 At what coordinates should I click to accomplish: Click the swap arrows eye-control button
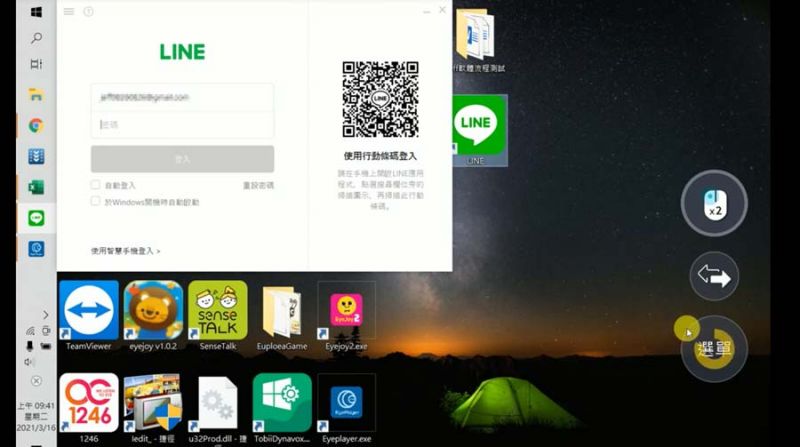point(714,276)
